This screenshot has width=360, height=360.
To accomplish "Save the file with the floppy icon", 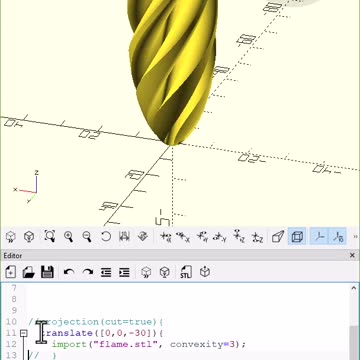I will coord(47,272).
